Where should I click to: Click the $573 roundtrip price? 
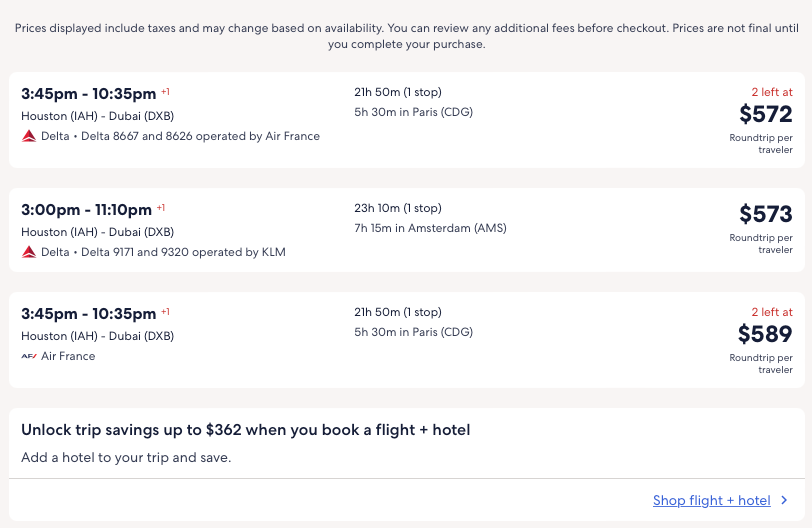pos(765,214)
